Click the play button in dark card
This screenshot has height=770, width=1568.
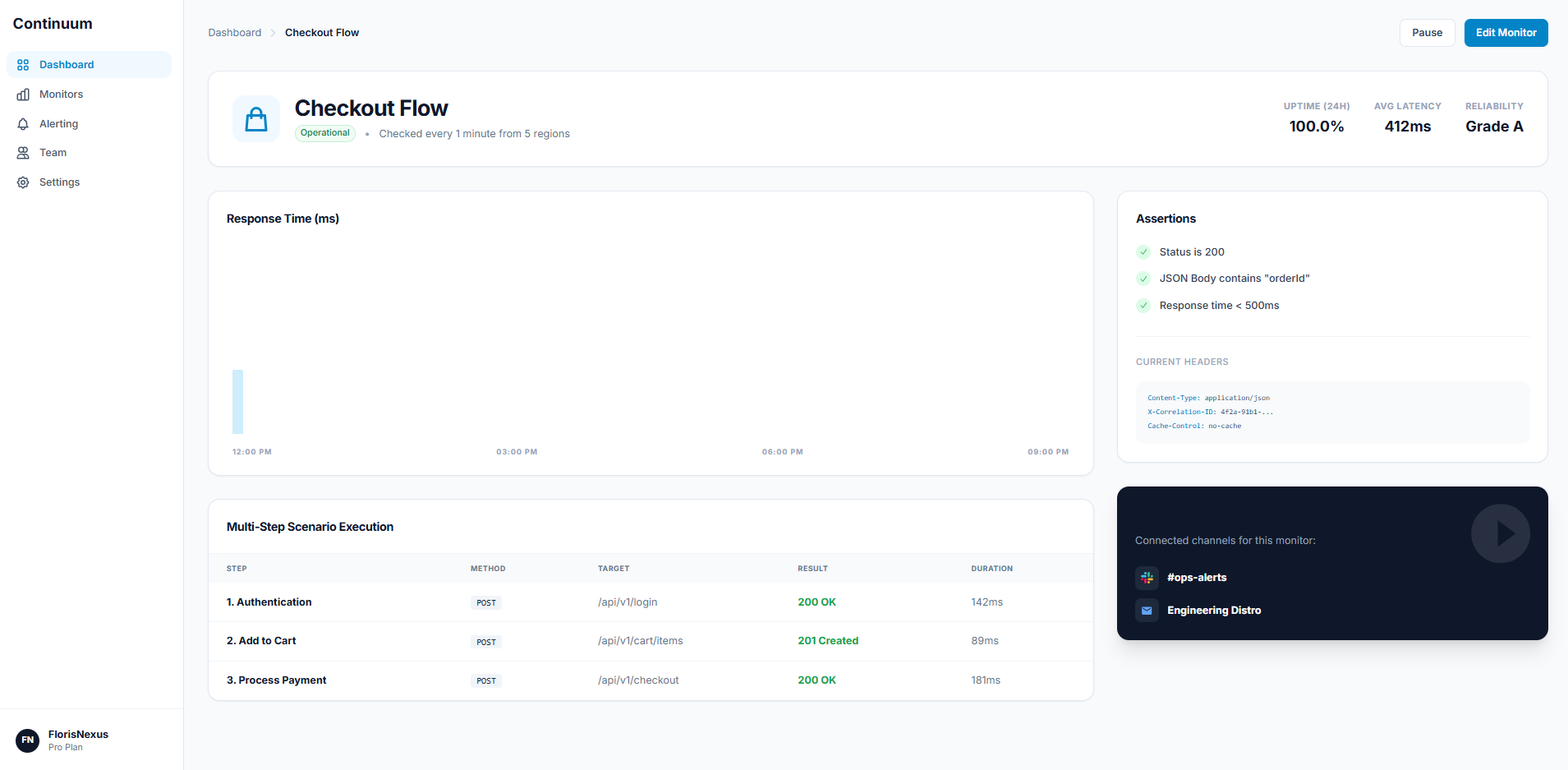pyautogui.click(x=1500, y=533)
